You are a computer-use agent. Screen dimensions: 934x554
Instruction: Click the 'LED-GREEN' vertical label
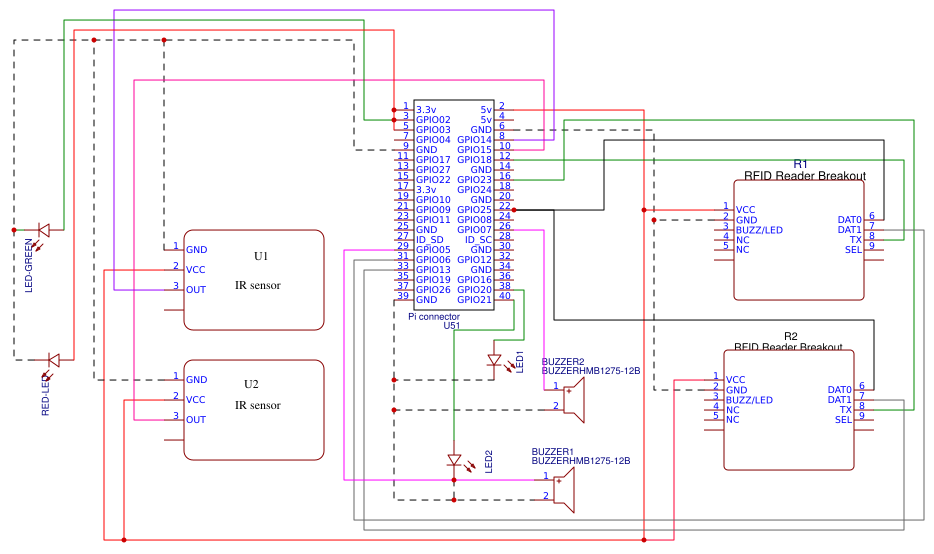click(29, 266)
